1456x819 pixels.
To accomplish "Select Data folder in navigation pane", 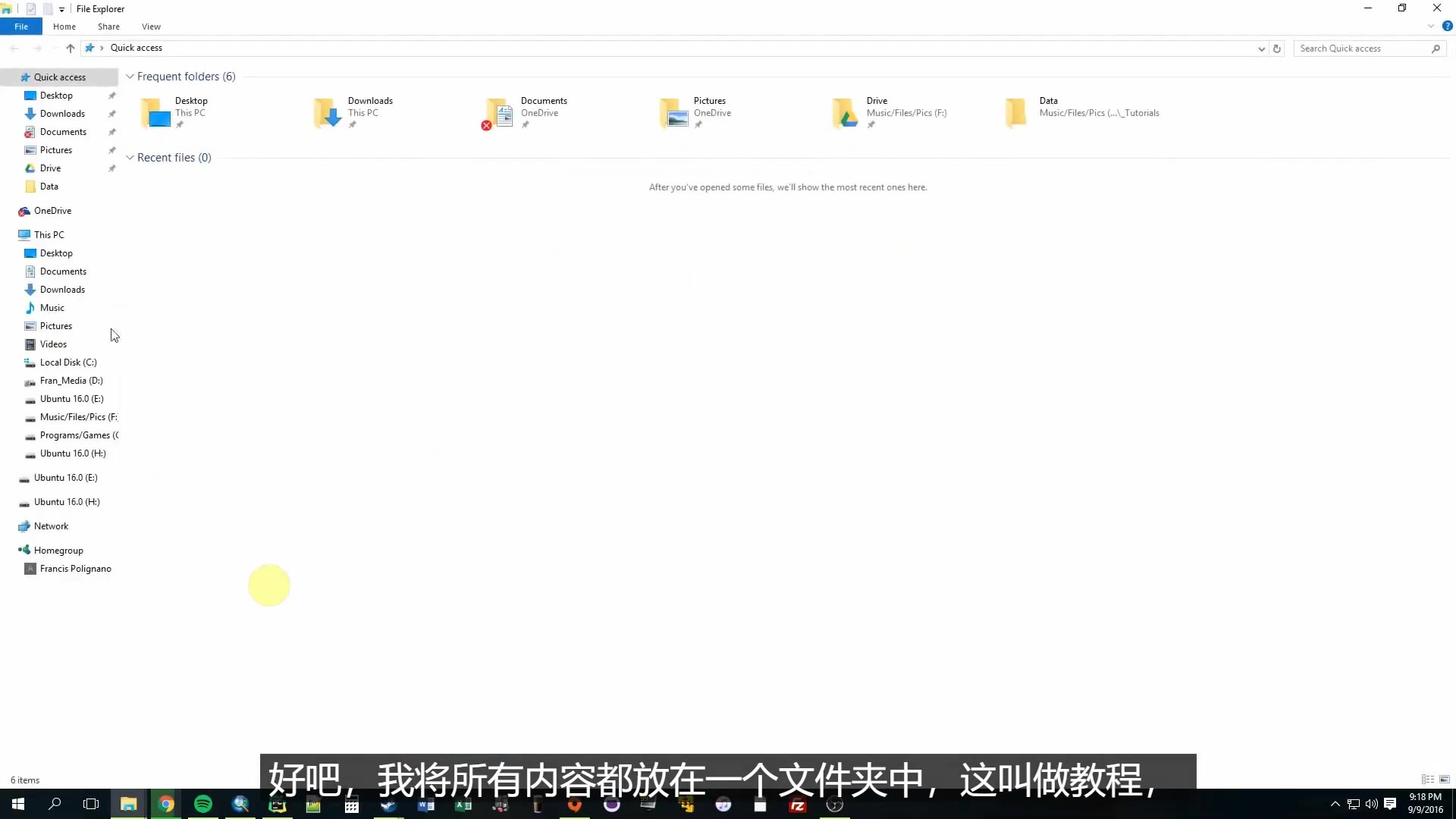I will (49, 187).
